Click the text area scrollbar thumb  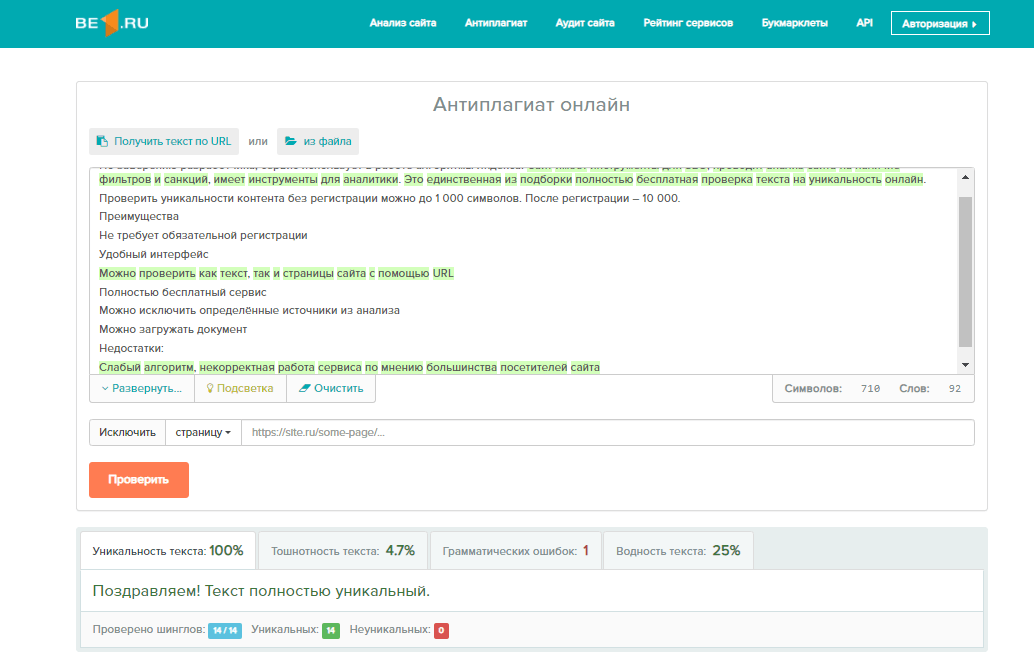[965, 271]
